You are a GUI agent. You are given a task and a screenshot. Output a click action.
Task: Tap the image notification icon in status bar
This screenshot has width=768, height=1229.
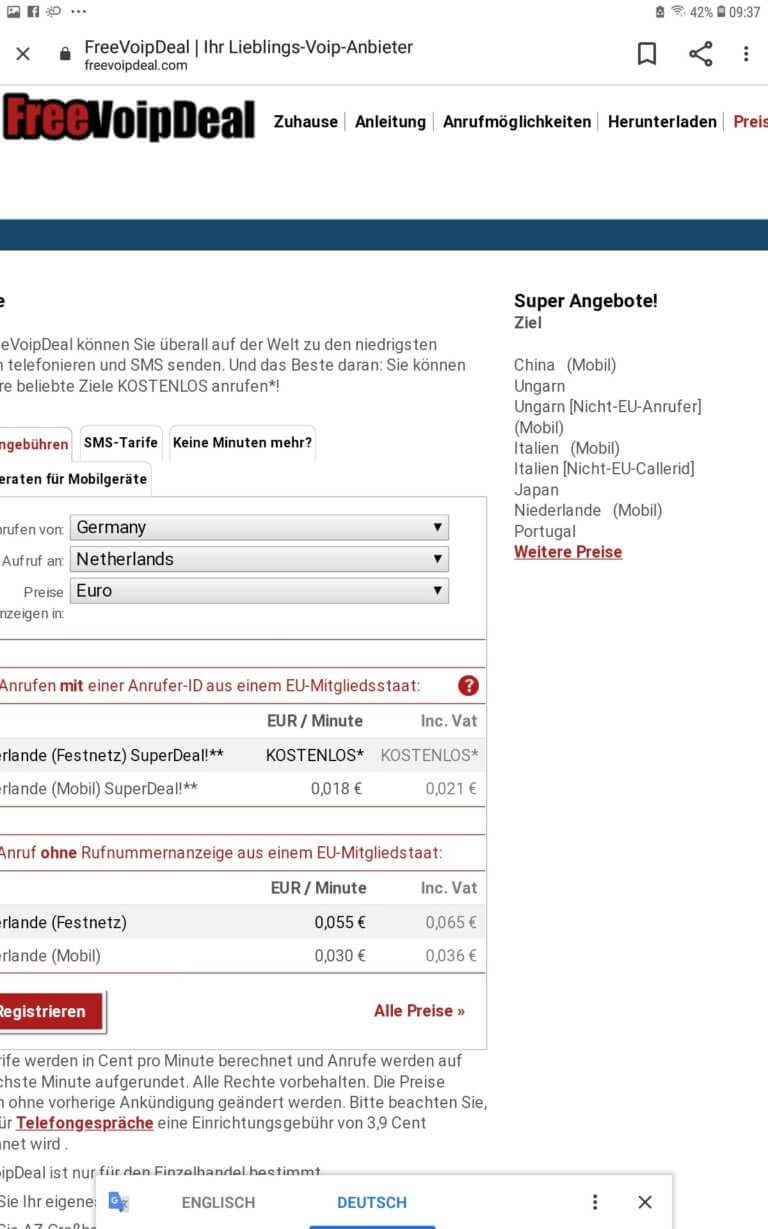(x=13, y=12)
